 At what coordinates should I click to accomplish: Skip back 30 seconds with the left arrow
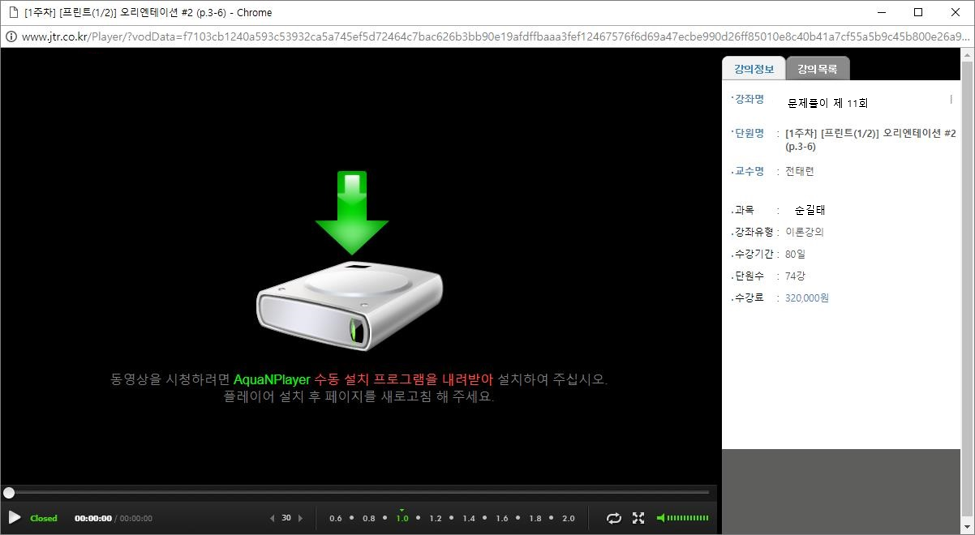272,518
